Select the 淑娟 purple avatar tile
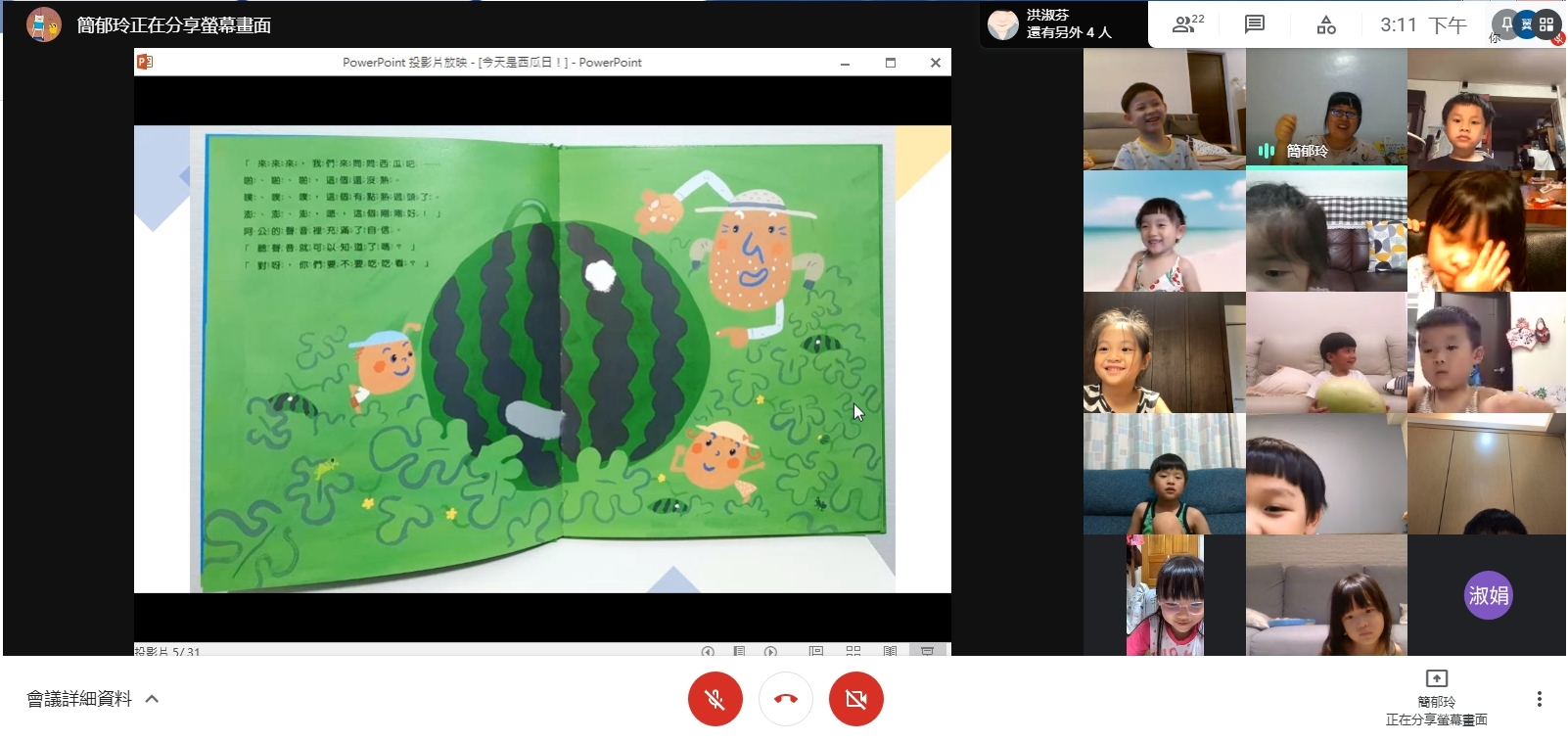The image size is (1568, 742). pos(1487,595)
